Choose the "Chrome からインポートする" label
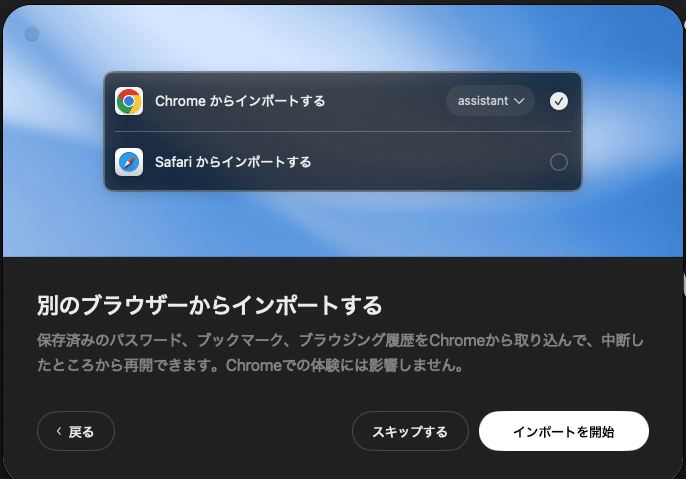 coord(240,101)
